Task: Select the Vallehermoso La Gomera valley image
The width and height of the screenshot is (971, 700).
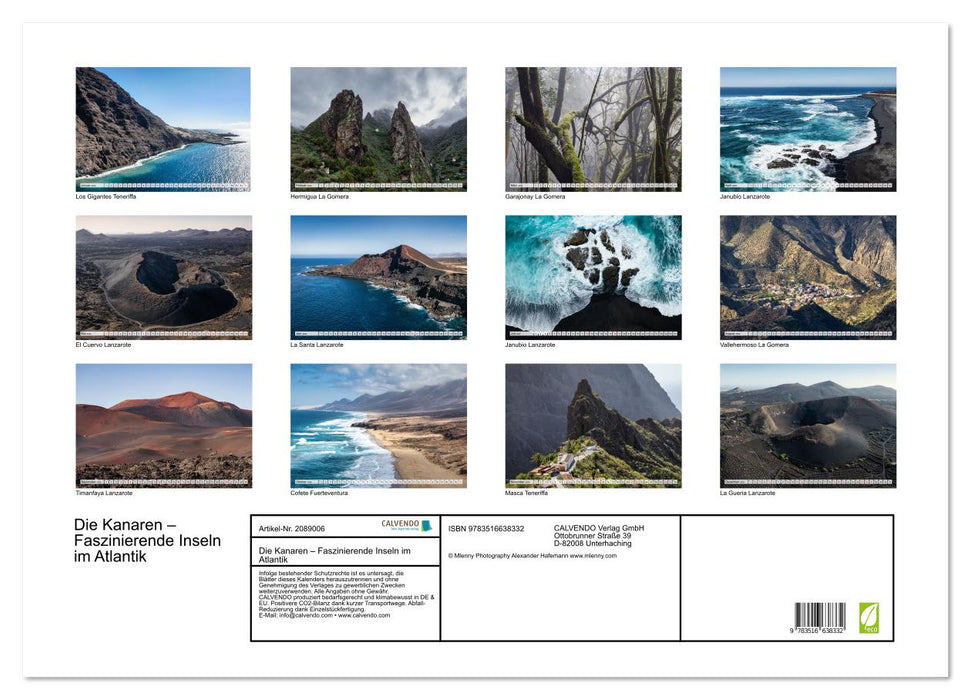Action: click(808, 277)
